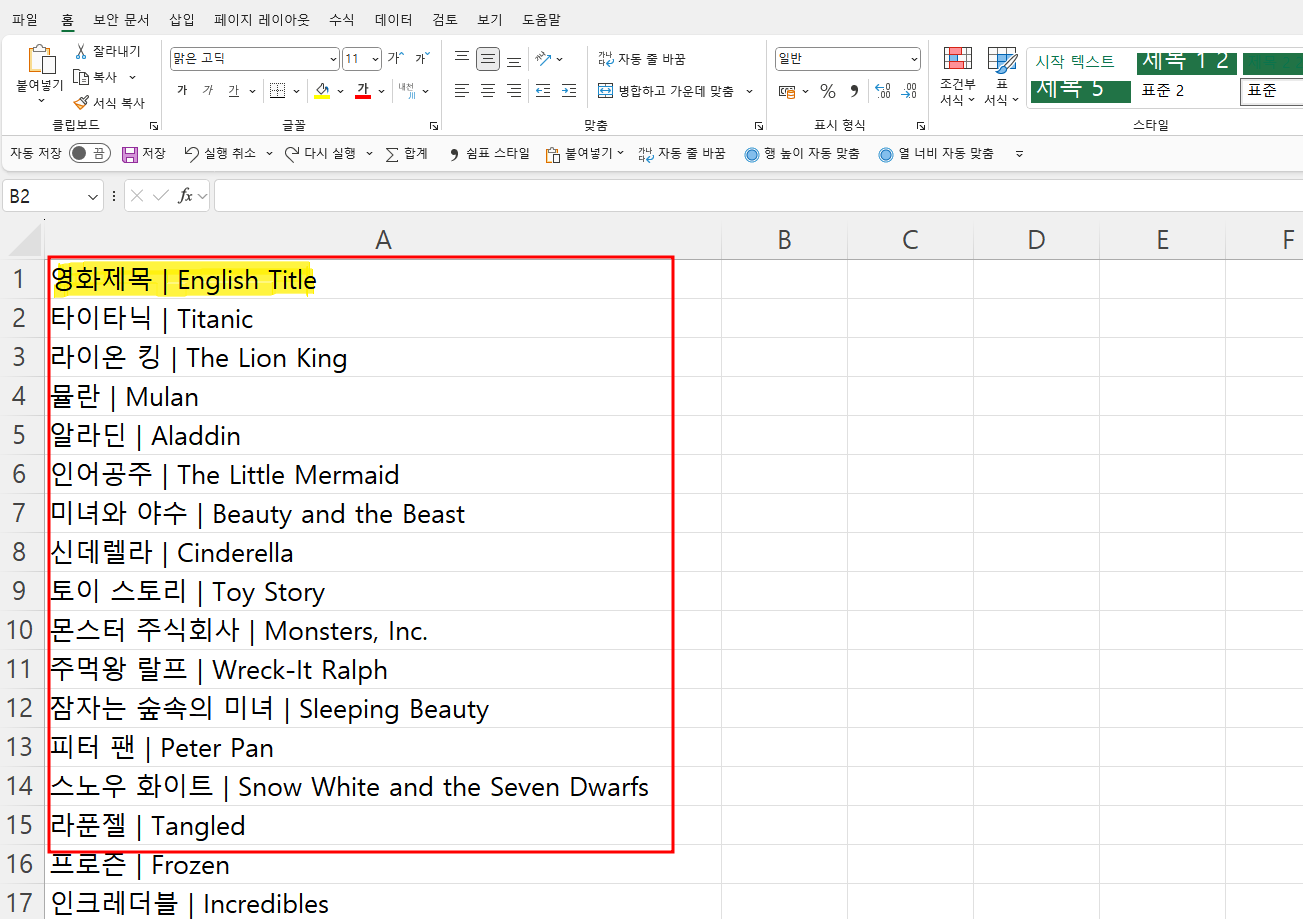The width and height of the screenshot is (1303, 919).
Task: Apply comma style in the number format group
Action: click(x=854, y=91)
